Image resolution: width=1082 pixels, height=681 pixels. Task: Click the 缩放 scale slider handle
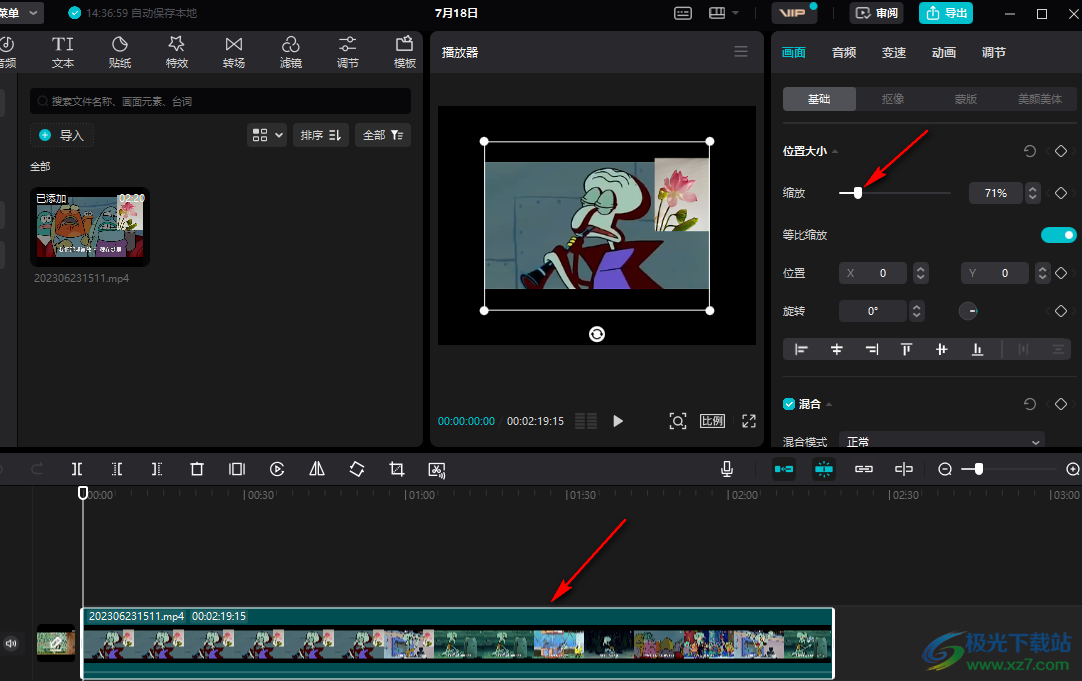pyautogui.click(x=858, y=193)
